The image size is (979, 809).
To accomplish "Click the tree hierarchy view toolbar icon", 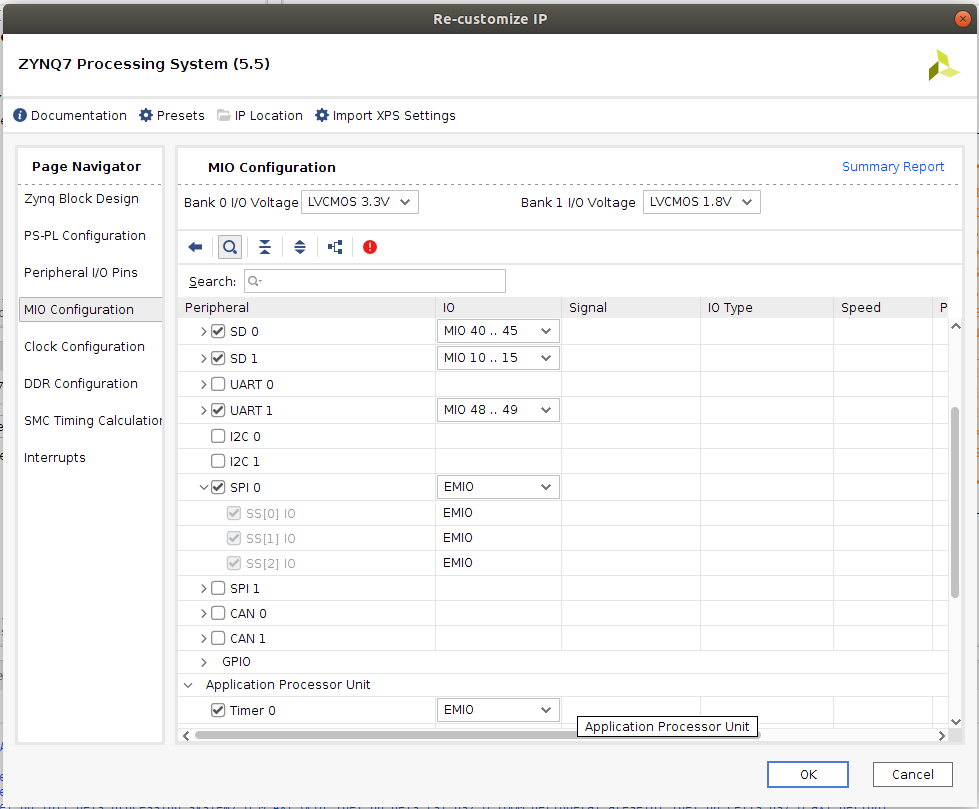I will tap(335, 247).
